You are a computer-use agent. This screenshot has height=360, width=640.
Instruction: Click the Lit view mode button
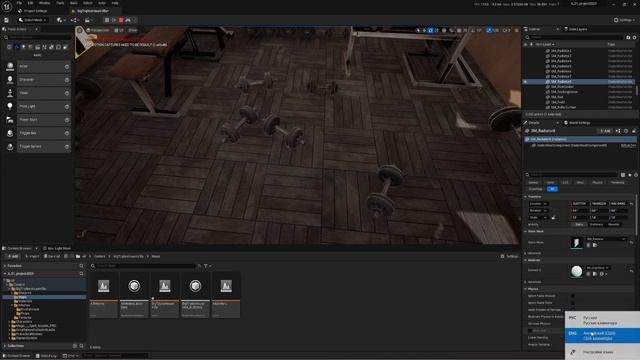pyautogui.click(x=119, y=30)
